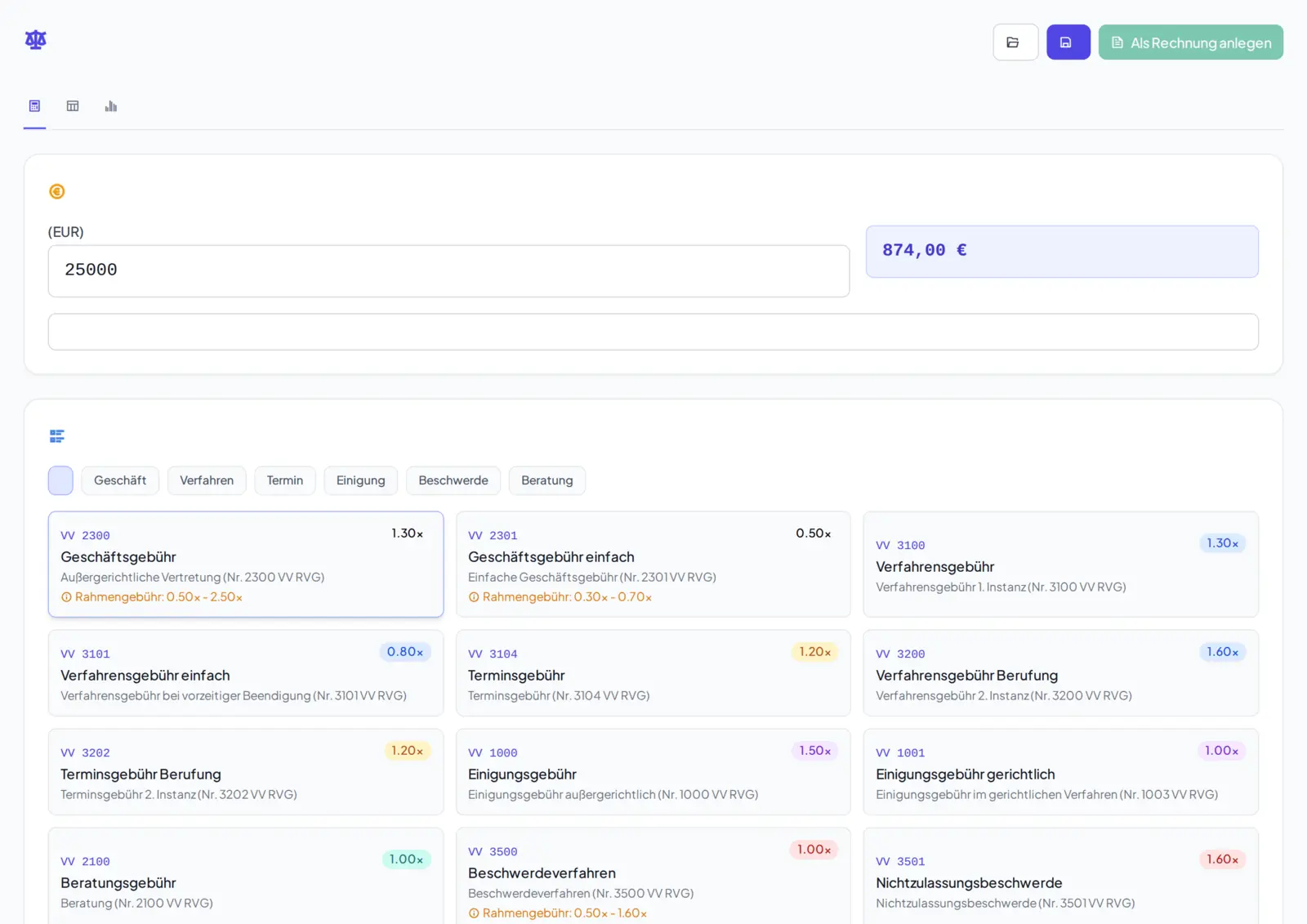The image size is (1307, 924).
Task: Click the 0.80× badge on VV 3101
Action: pyautogui.click(x=405, y=652)
